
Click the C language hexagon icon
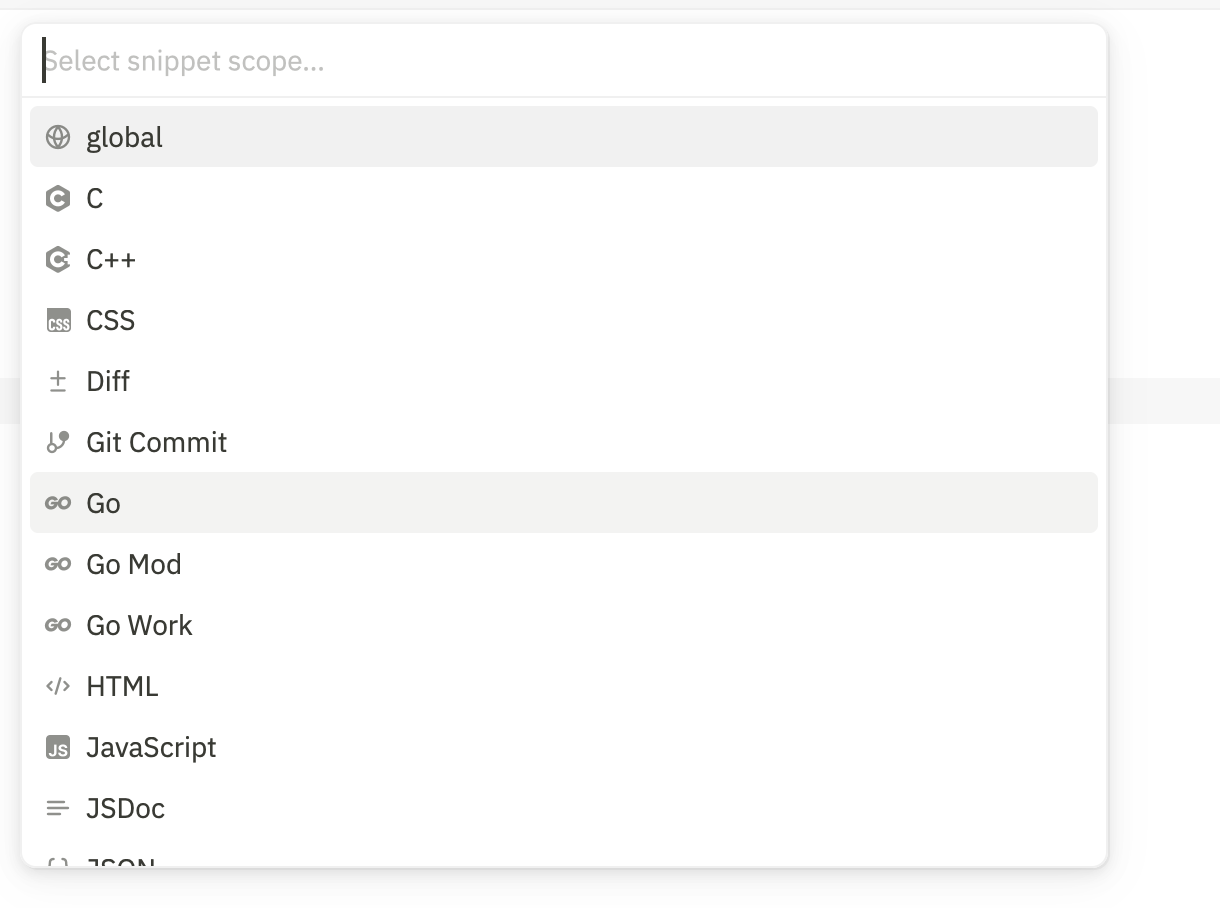(58, 199)
